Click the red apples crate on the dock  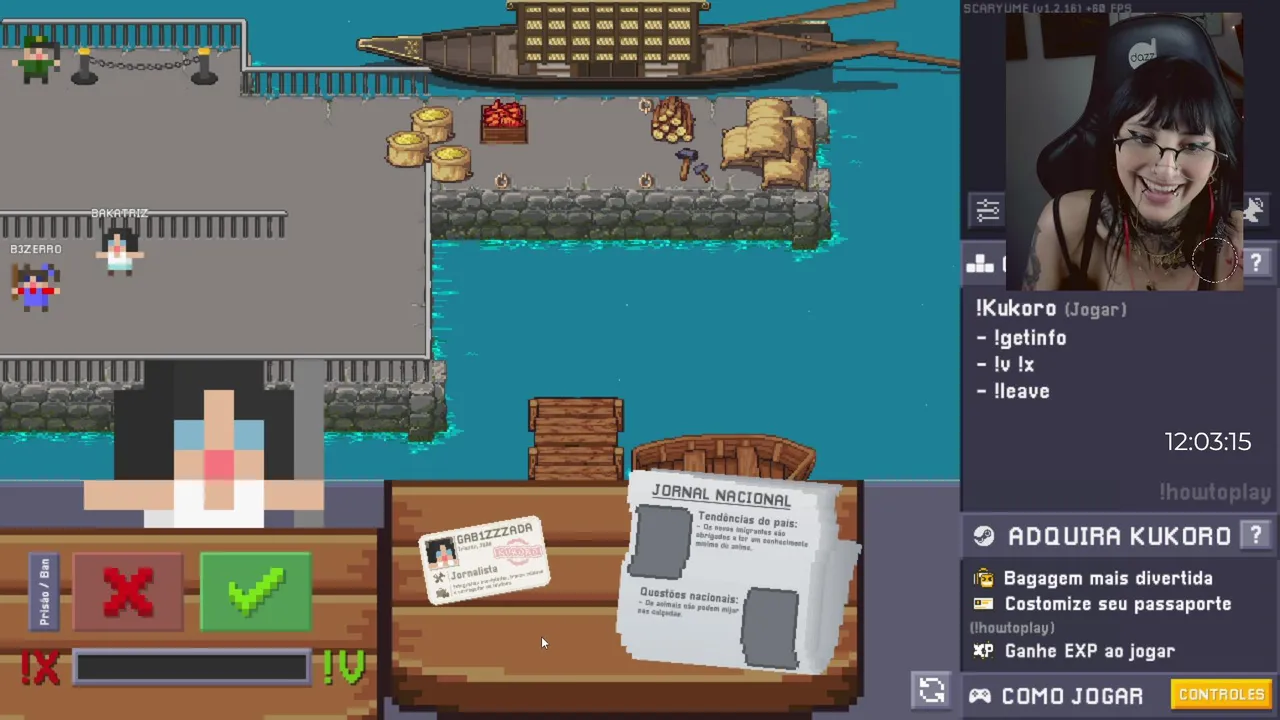point(504,122)
